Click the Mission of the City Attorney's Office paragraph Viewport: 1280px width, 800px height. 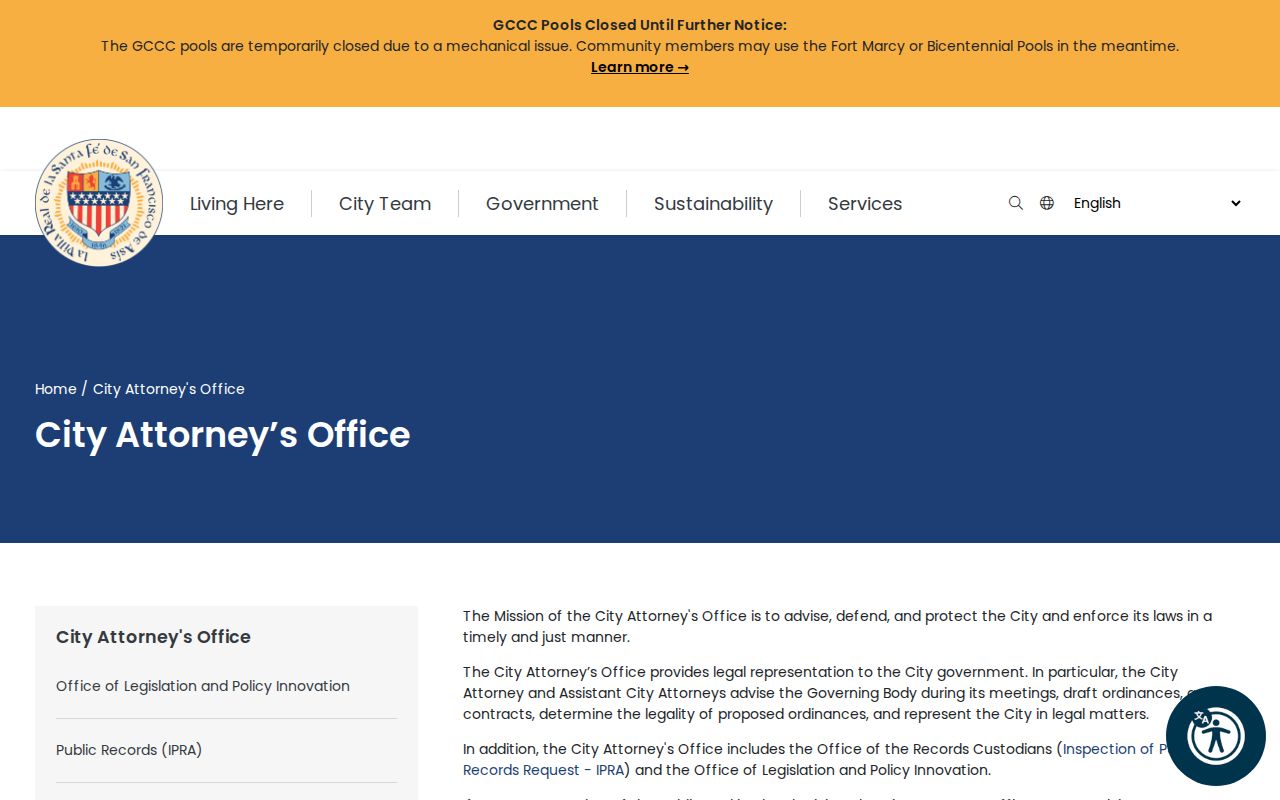[x=838, y=626]
